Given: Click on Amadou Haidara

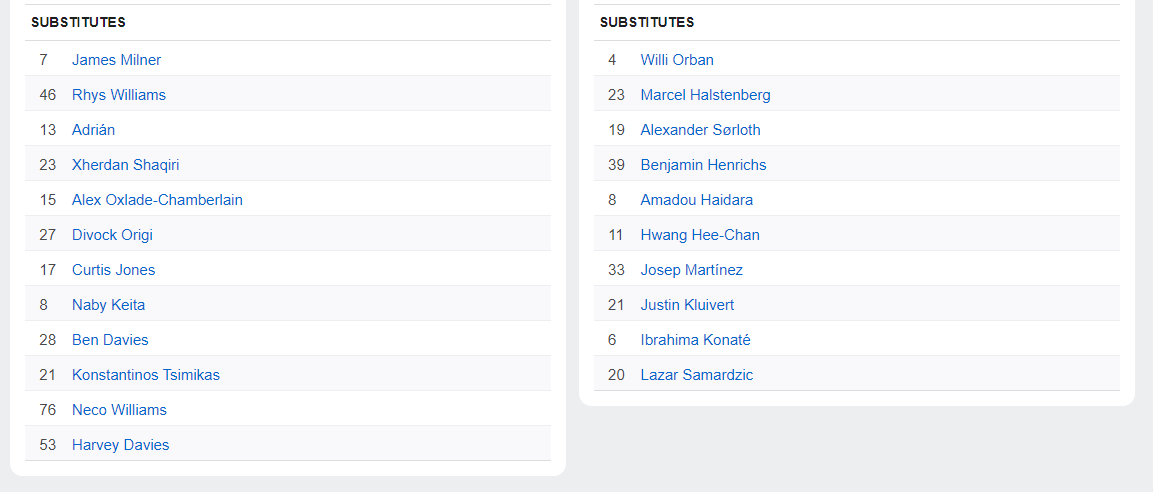Looking at the screenshot, I should pos(696,200).
